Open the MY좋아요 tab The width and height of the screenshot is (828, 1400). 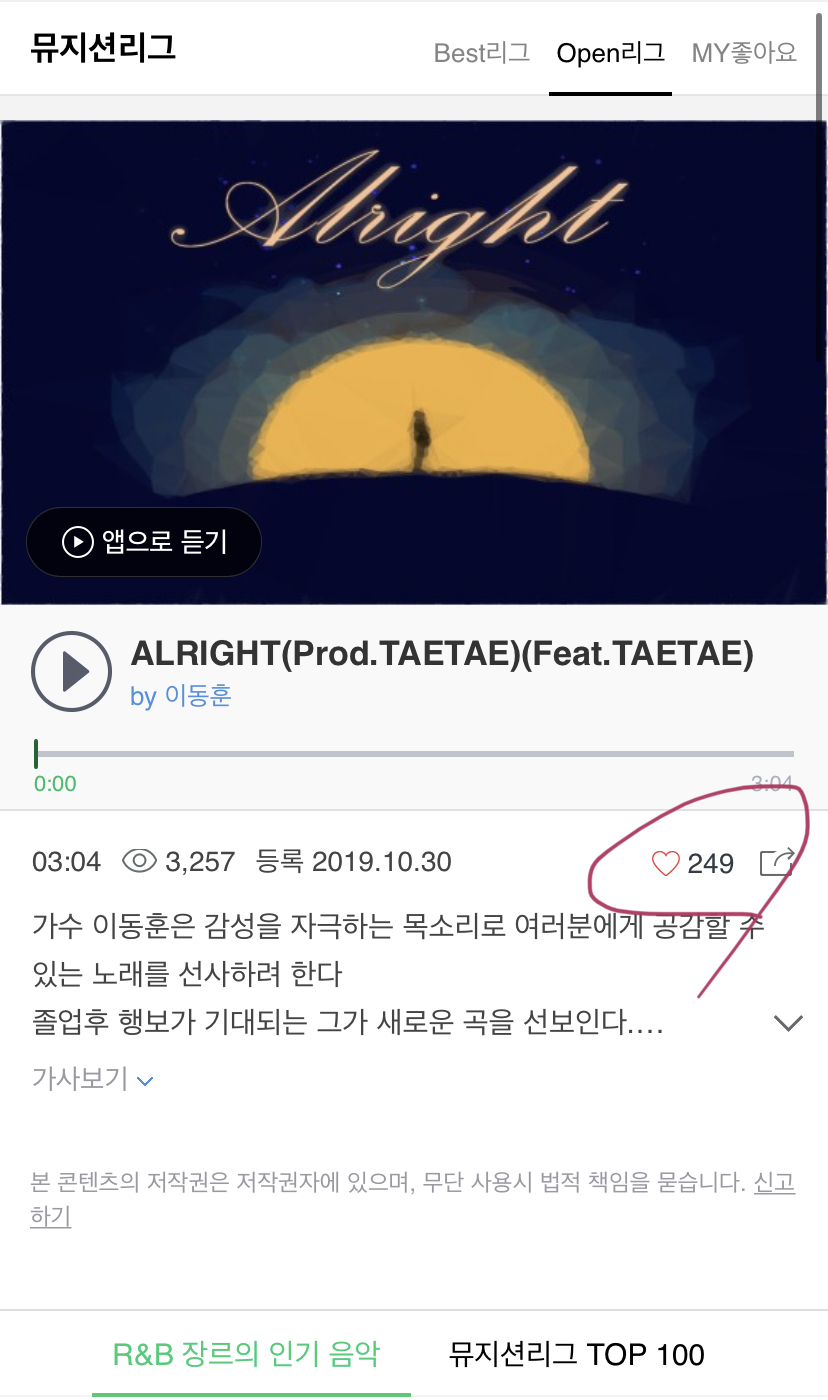(x=744, y=53)
